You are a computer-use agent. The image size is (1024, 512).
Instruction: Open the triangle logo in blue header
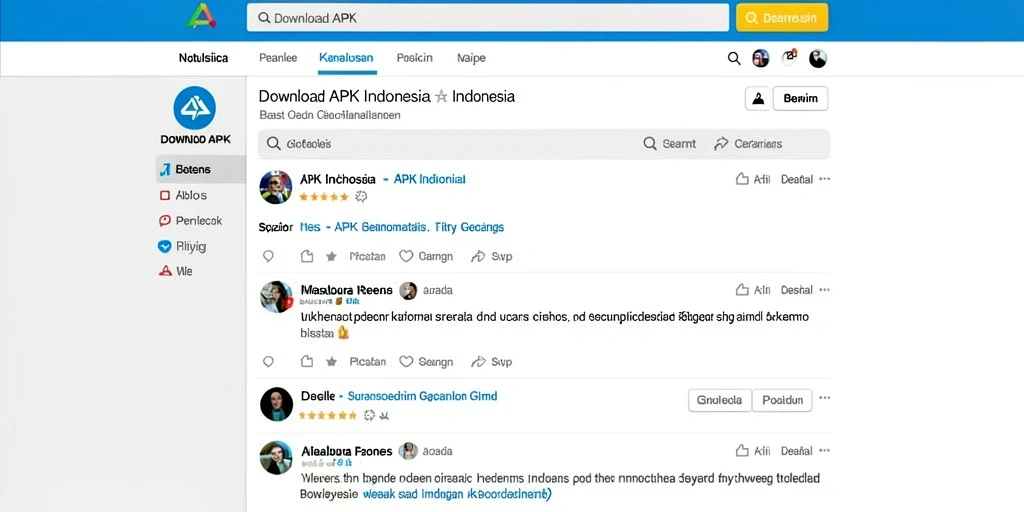(x=201, y=16)
